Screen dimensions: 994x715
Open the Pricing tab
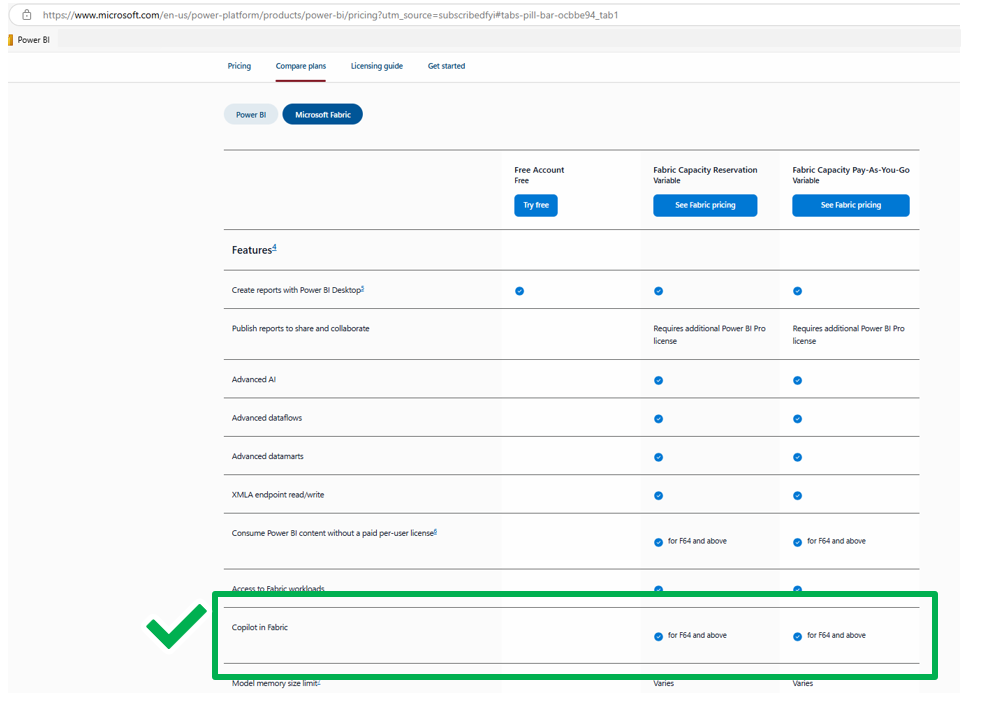239,66
